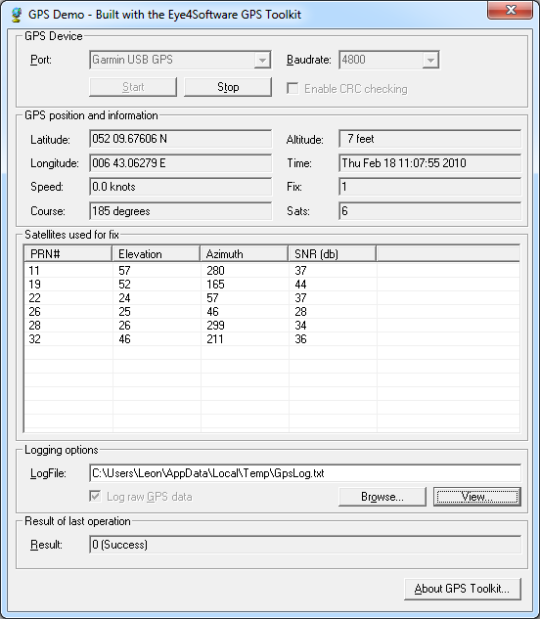The image size is (540, 619).
Task: Click the Start button
Action: click(x=133, y=87)
